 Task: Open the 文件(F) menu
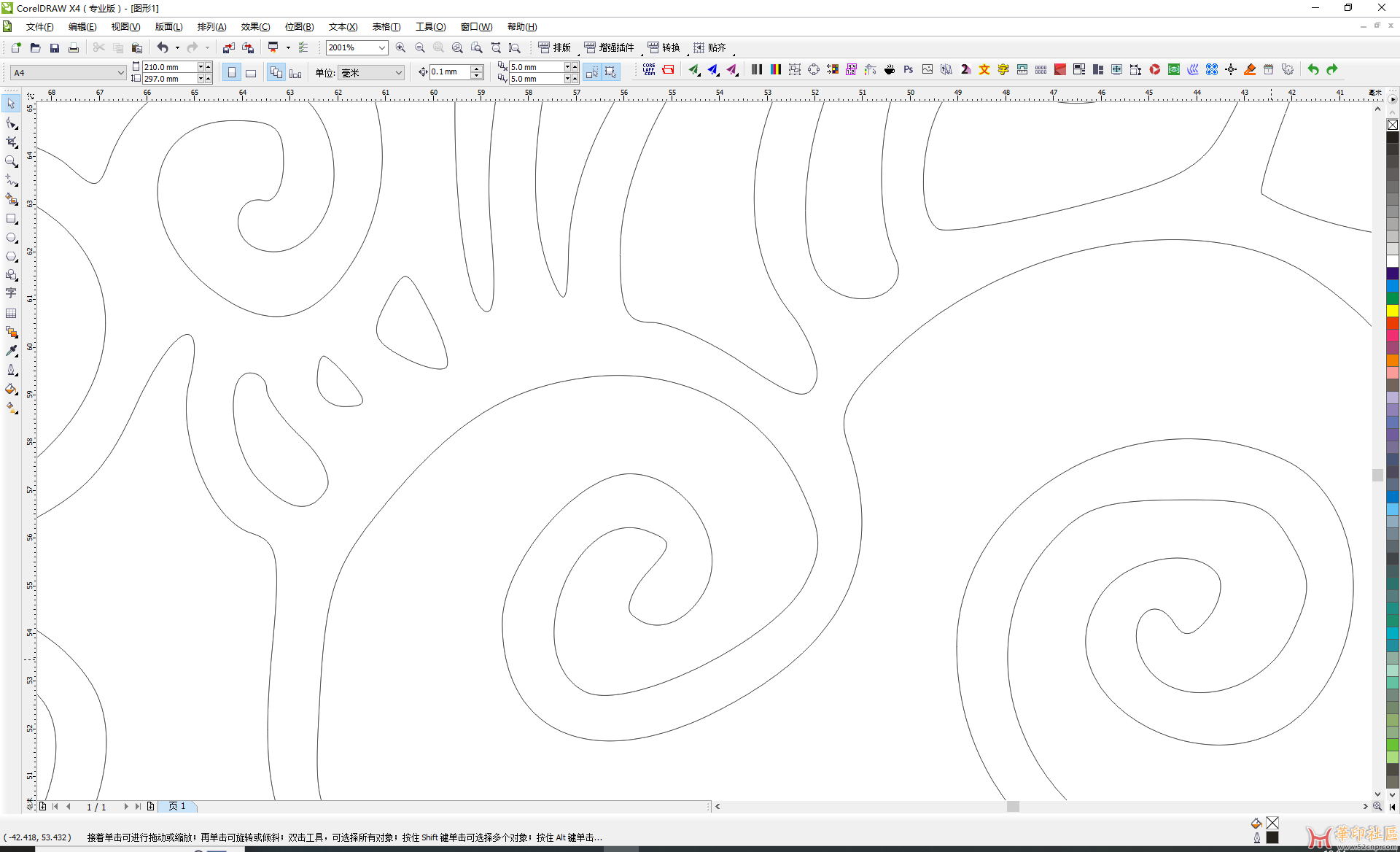[39, 27]
